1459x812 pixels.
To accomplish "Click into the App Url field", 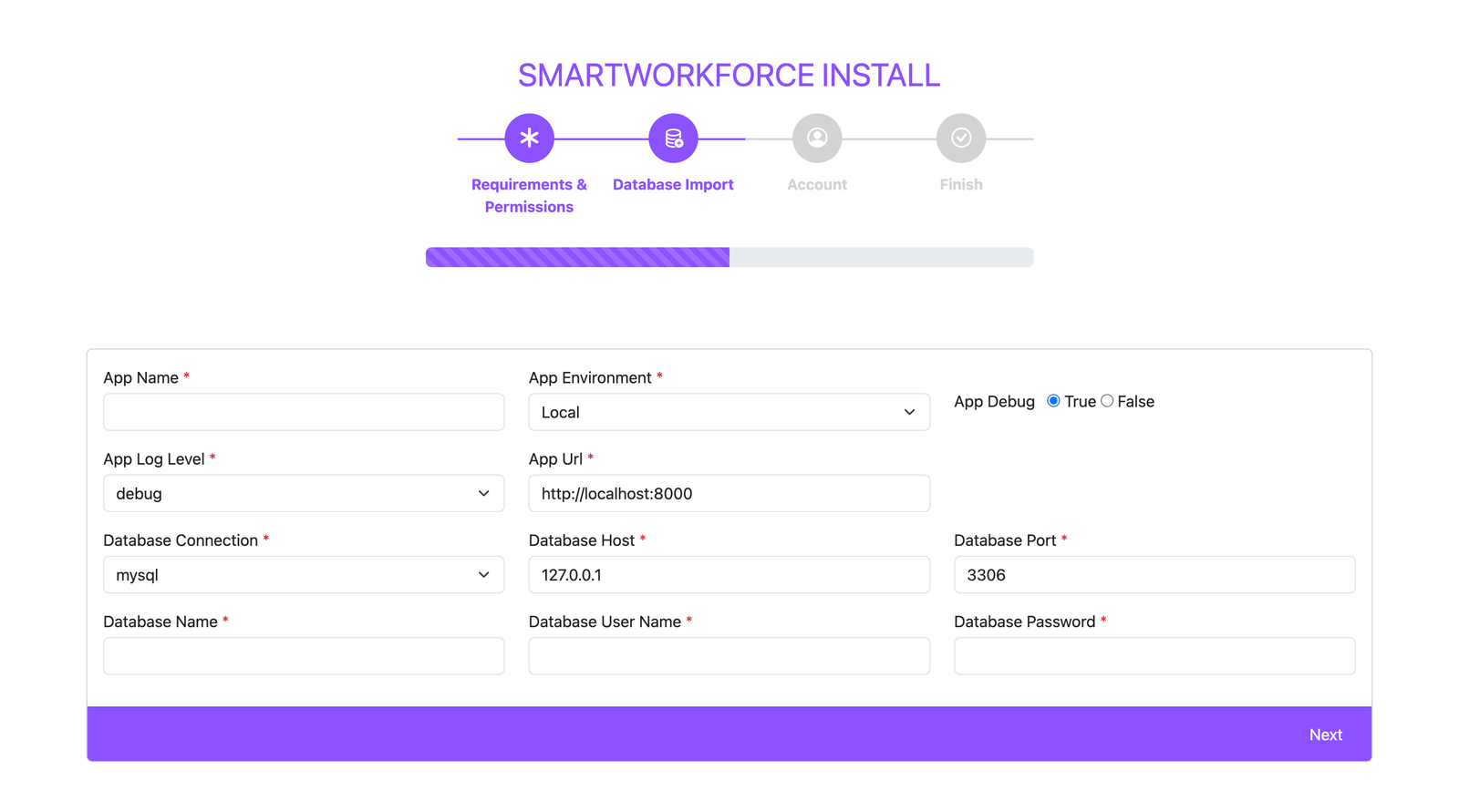I will 729,493.
